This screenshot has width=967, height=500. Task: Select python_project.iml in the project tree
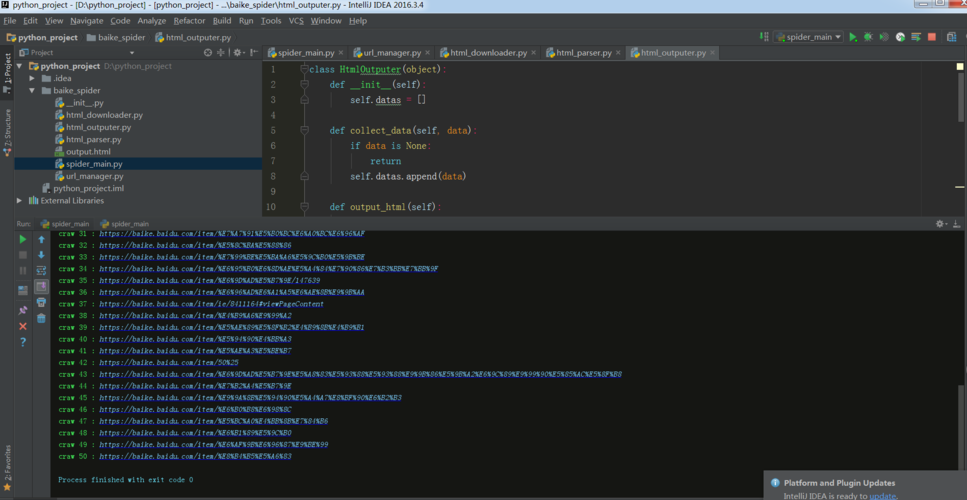[x=83, y=188]
